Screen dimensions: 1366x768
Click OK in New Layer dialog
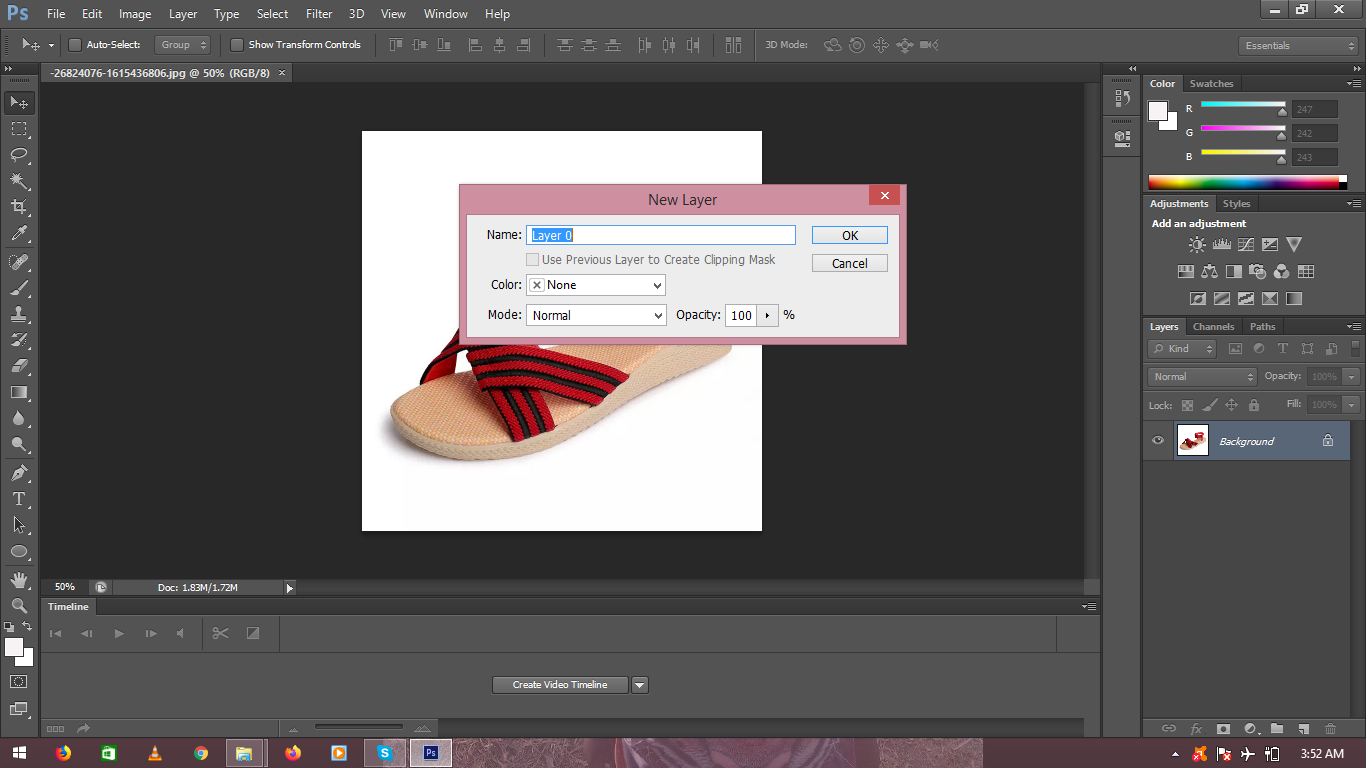[850, 235]
